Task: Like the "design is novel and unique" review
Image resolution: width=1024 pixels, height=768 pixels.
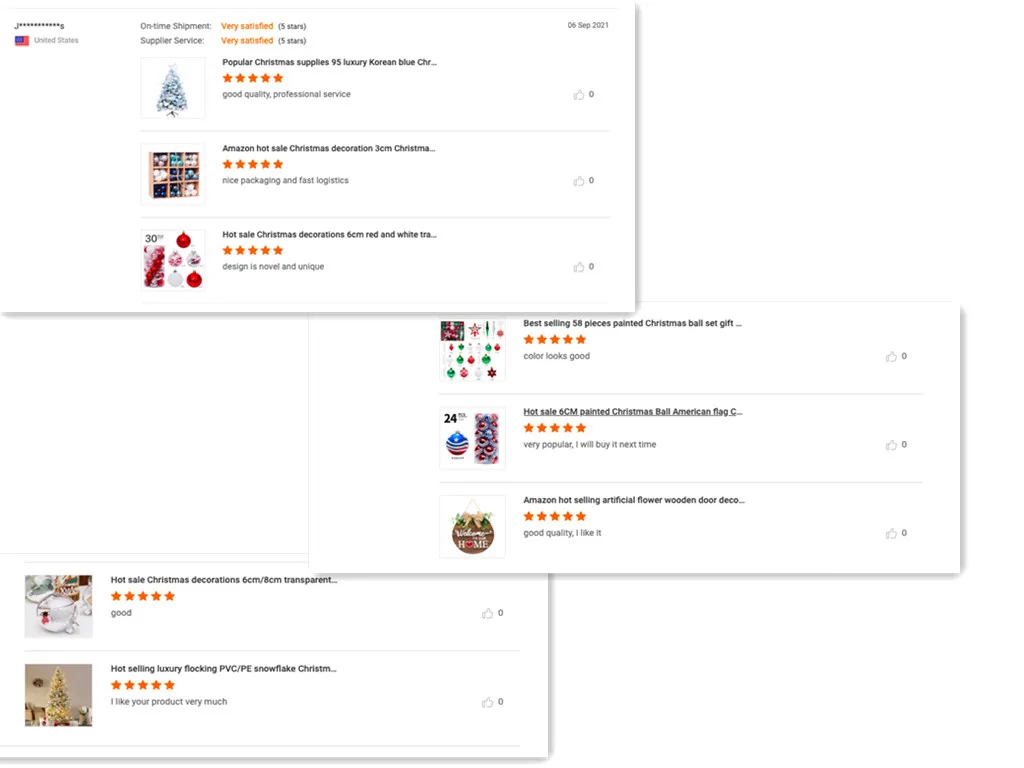Action: (x=579, y=267)
